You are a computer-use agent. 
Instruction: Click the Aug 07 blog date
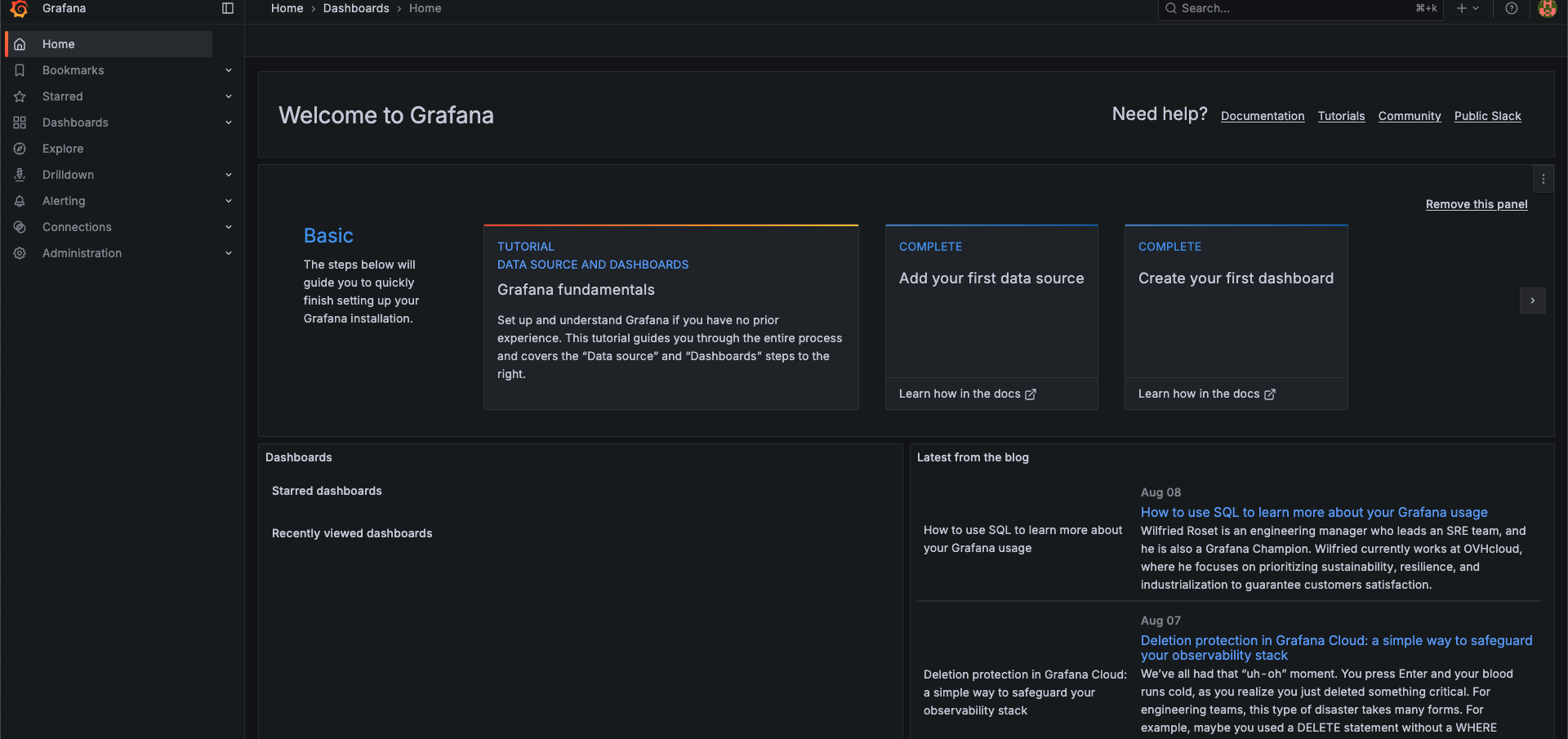pyautogui.click(x=1160, y=621)
